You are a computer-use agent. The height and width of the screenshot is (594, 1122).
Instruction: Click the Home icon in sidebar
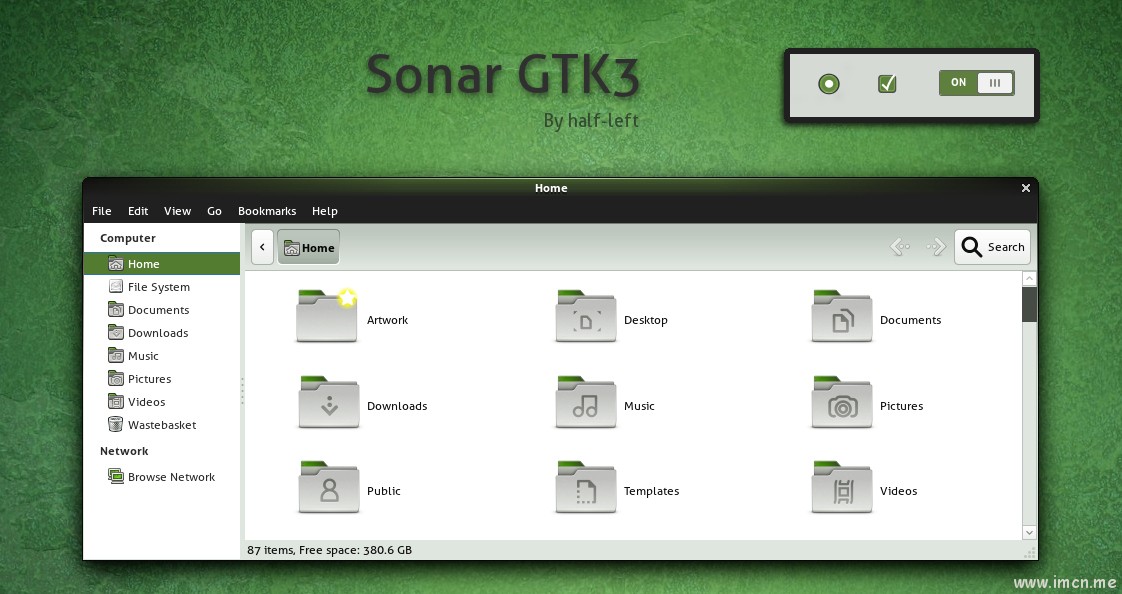pyautogui.click(x=115, y=263)
